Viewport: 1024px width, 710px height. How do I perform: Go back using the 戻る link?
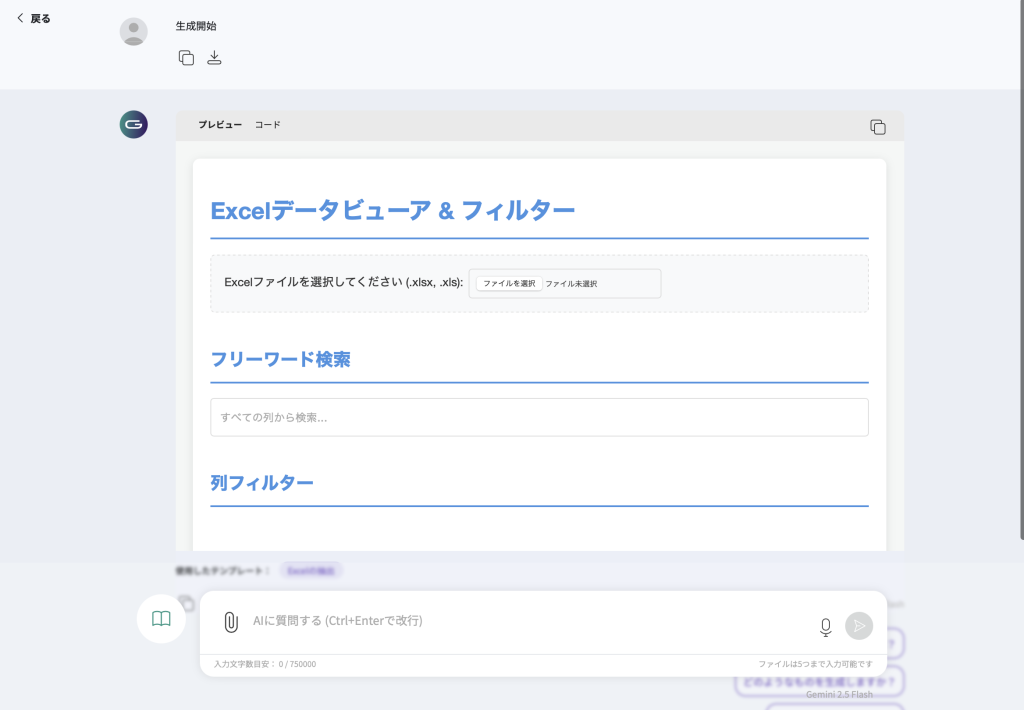33,18
